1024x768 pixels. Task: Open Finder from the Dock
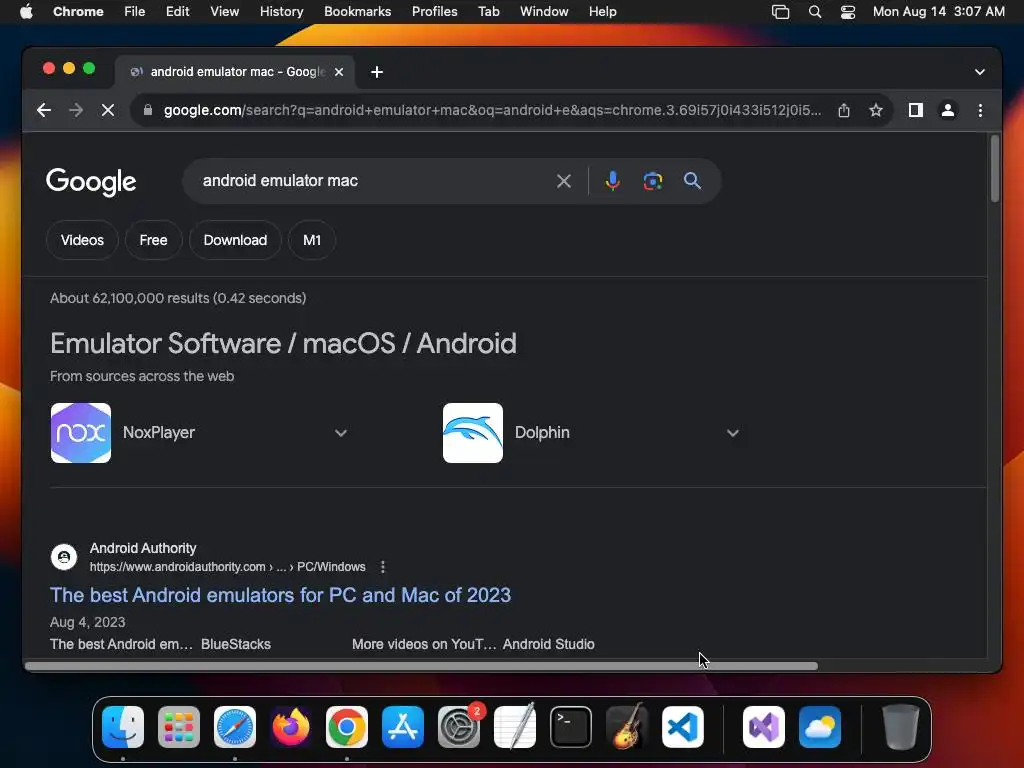(x=123, y=727)
